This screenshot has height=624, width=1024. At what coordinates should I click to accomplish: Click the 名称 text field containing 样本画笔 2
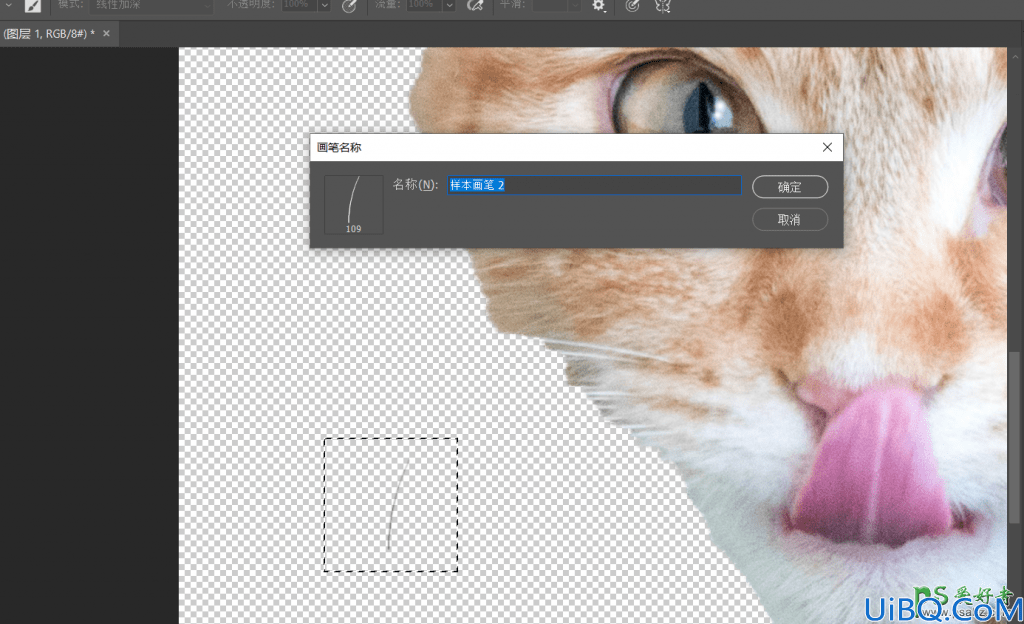pyautogui.click(x=594, y=185)
